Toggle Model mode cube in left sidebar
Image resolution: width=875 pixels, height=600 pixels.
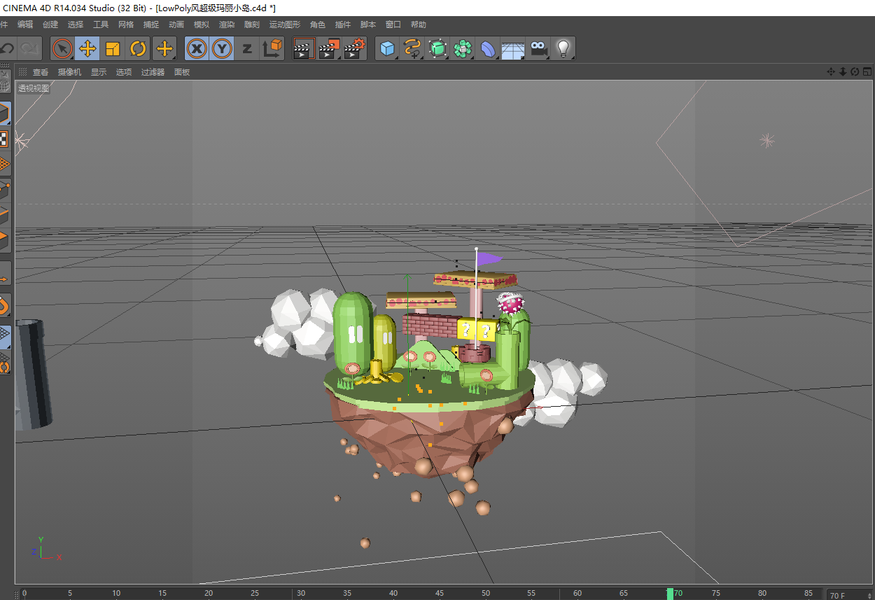[x=4, y=113]
